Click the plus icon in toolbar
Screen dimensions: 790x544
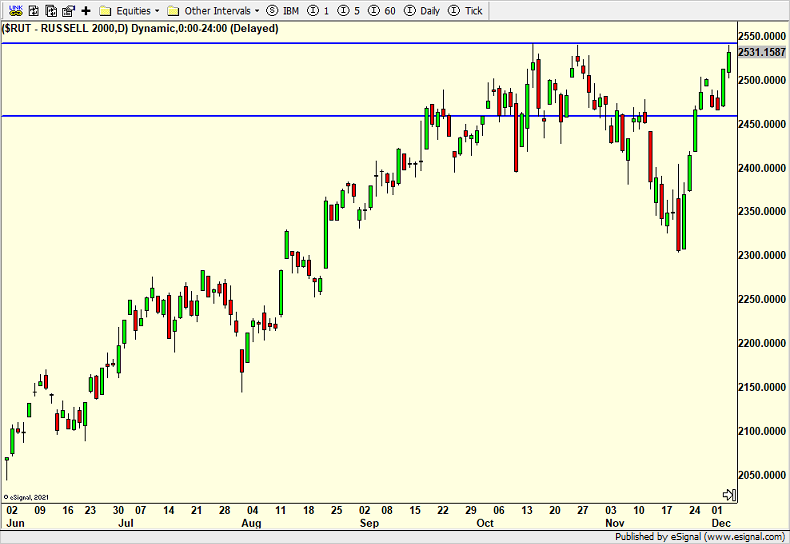86,11
